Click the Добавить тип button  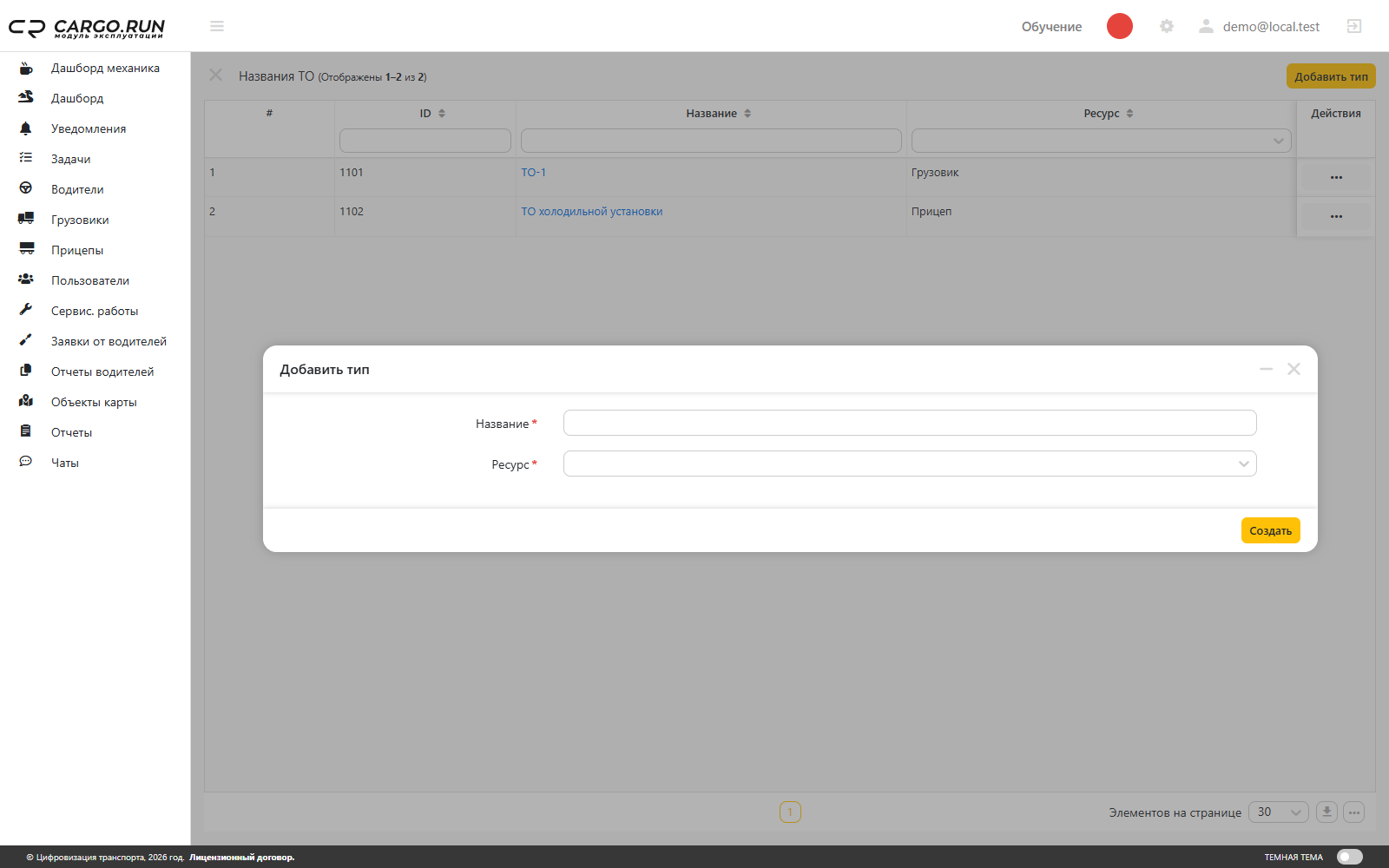(x=1331, y=76)
